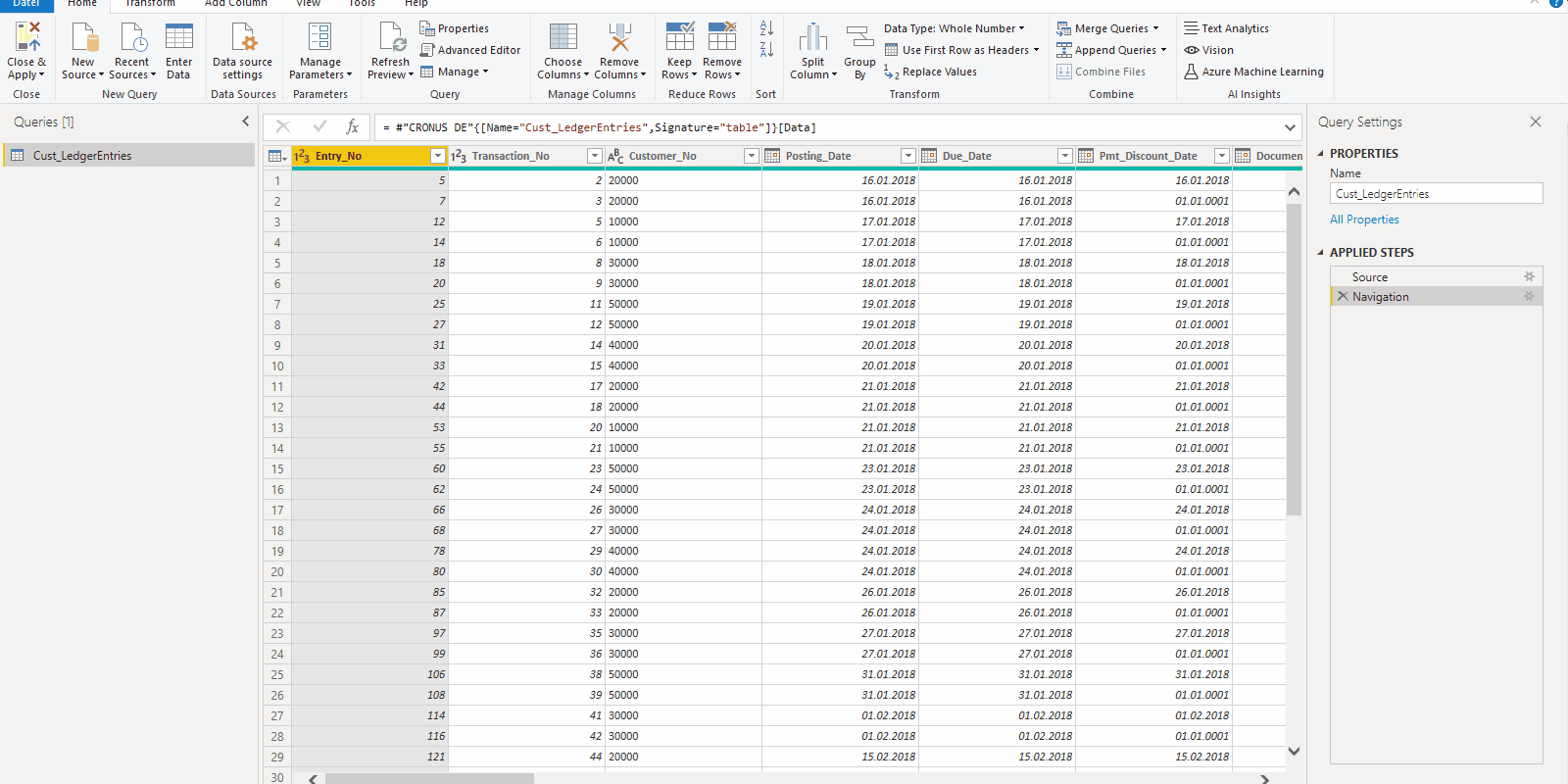Collapse the PROPERTIES section
1568x784 pixels.
pos(1320,154)
